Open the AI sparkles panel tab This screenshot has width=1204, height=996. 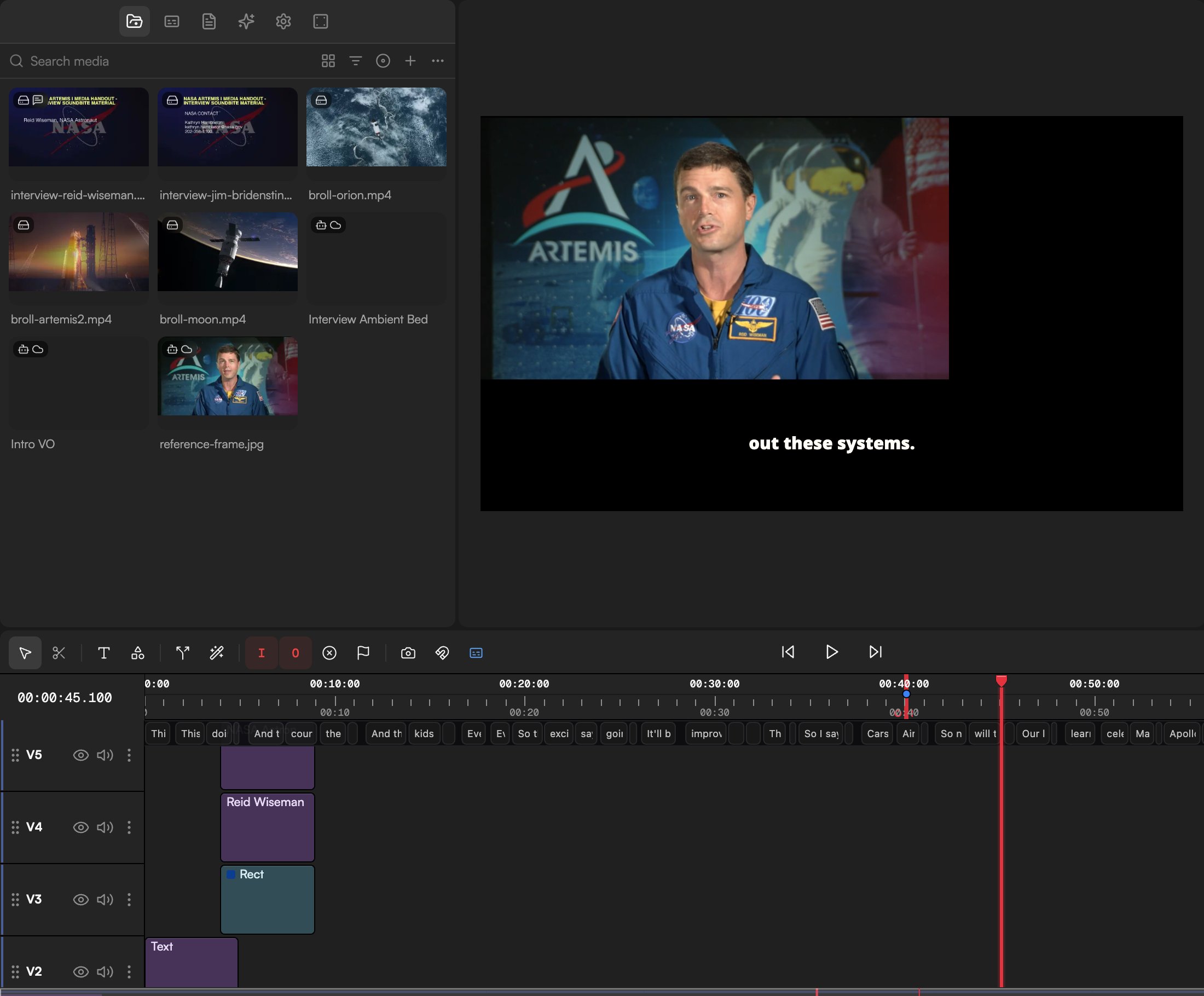[x=246, y=22]
